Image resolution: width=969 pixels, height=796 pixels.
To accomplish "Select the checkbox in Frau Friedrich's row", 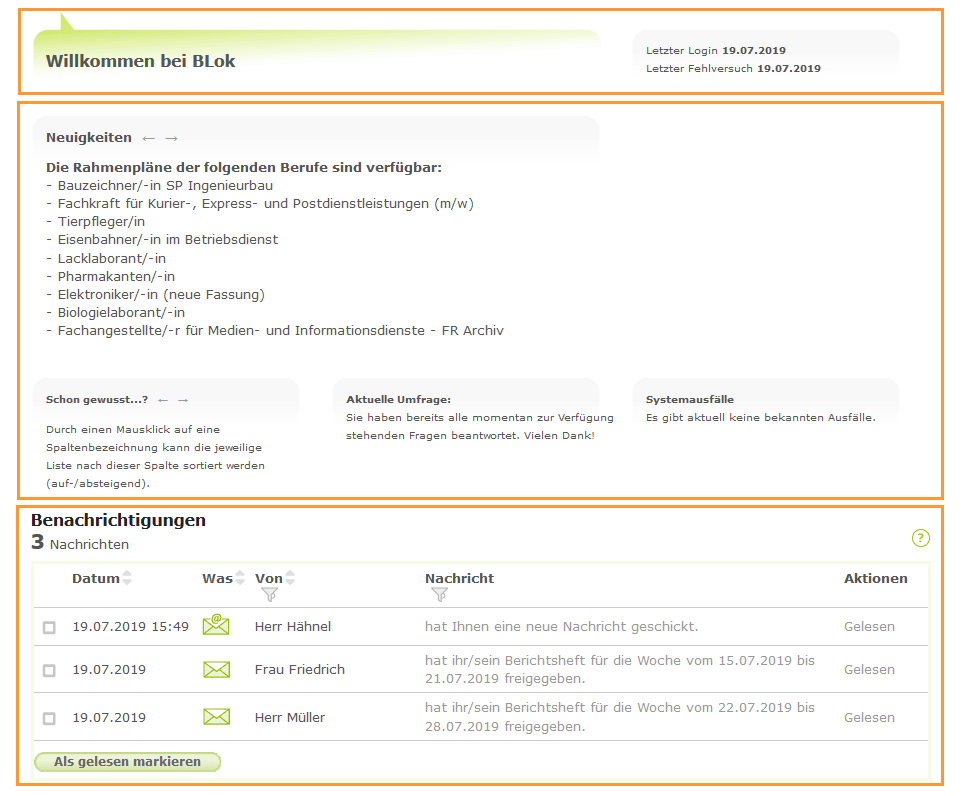I will 49,671.
